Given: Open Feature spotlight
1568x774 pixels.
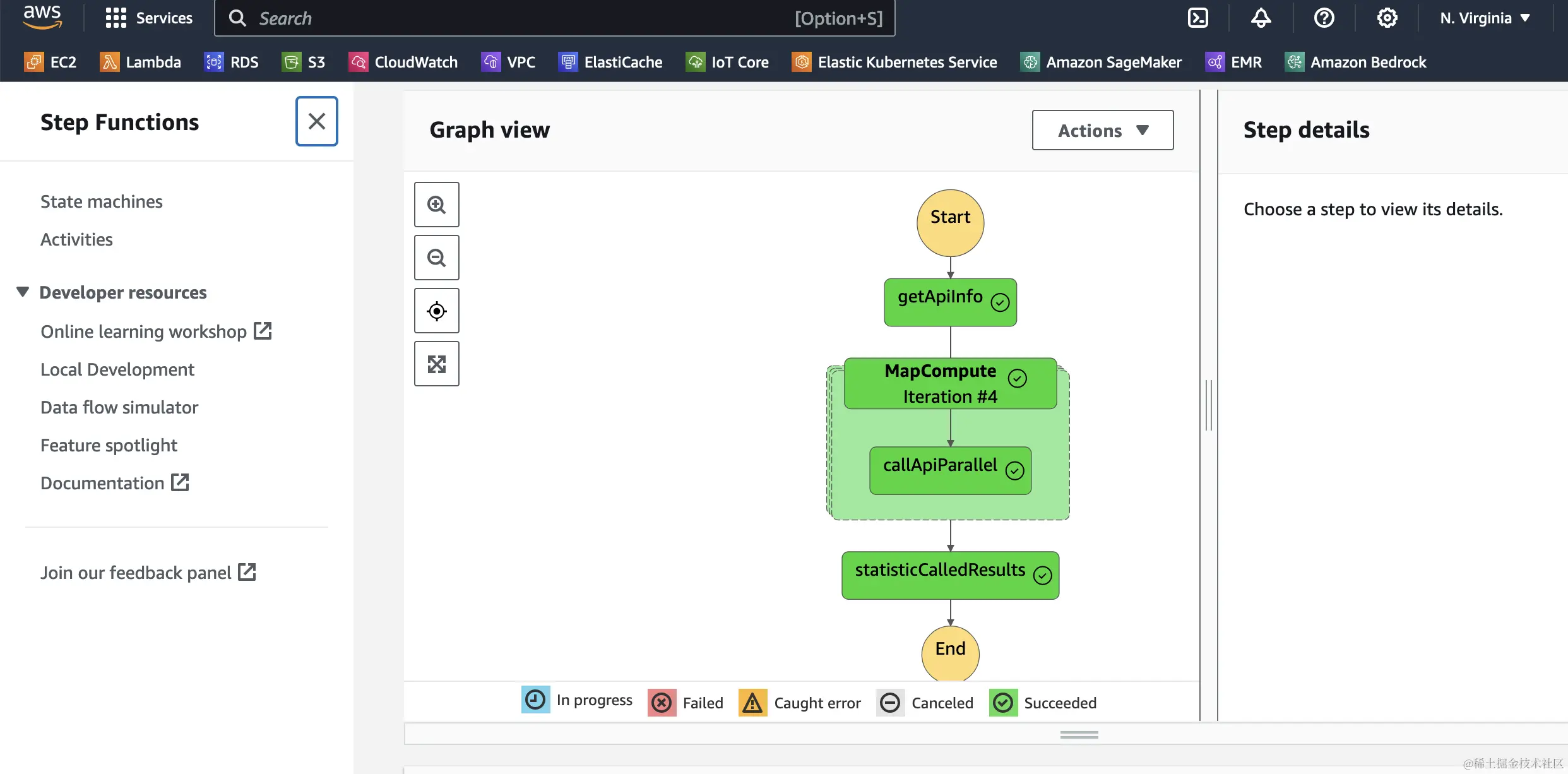Looking at the screenshot, I should [x=109, y=445].
